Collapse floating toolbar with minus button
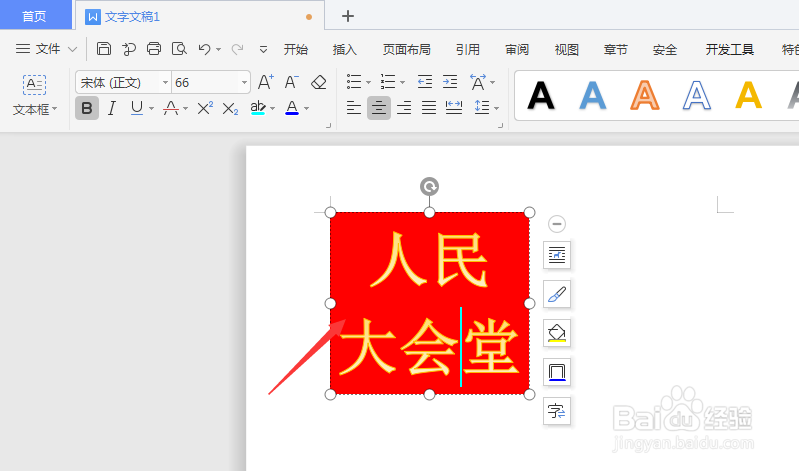The width and height of the screenshot is (799, 471). coord(556,224)
